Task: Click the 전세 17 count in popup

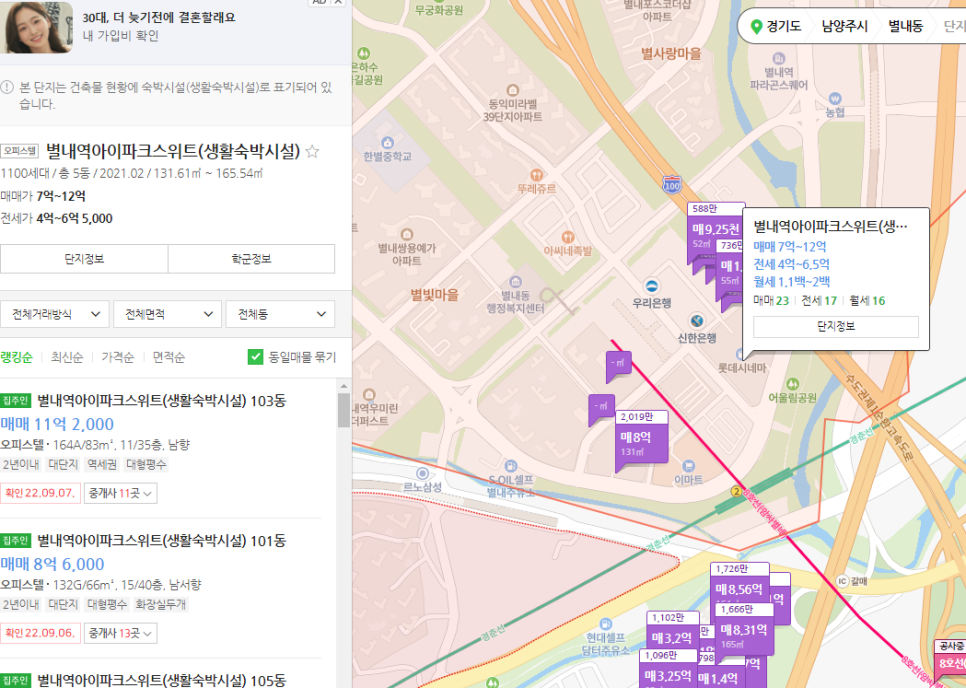Action: pyautogui.click(x=819, y=301)
